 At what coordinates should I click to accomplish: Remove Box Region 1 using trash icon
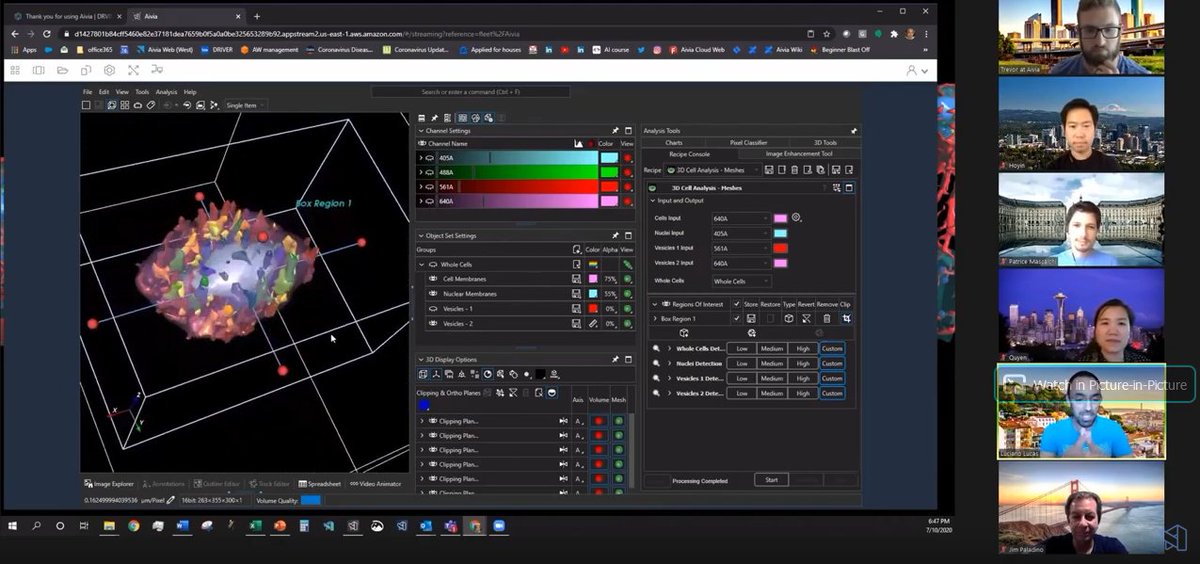[x=826, y=318]
